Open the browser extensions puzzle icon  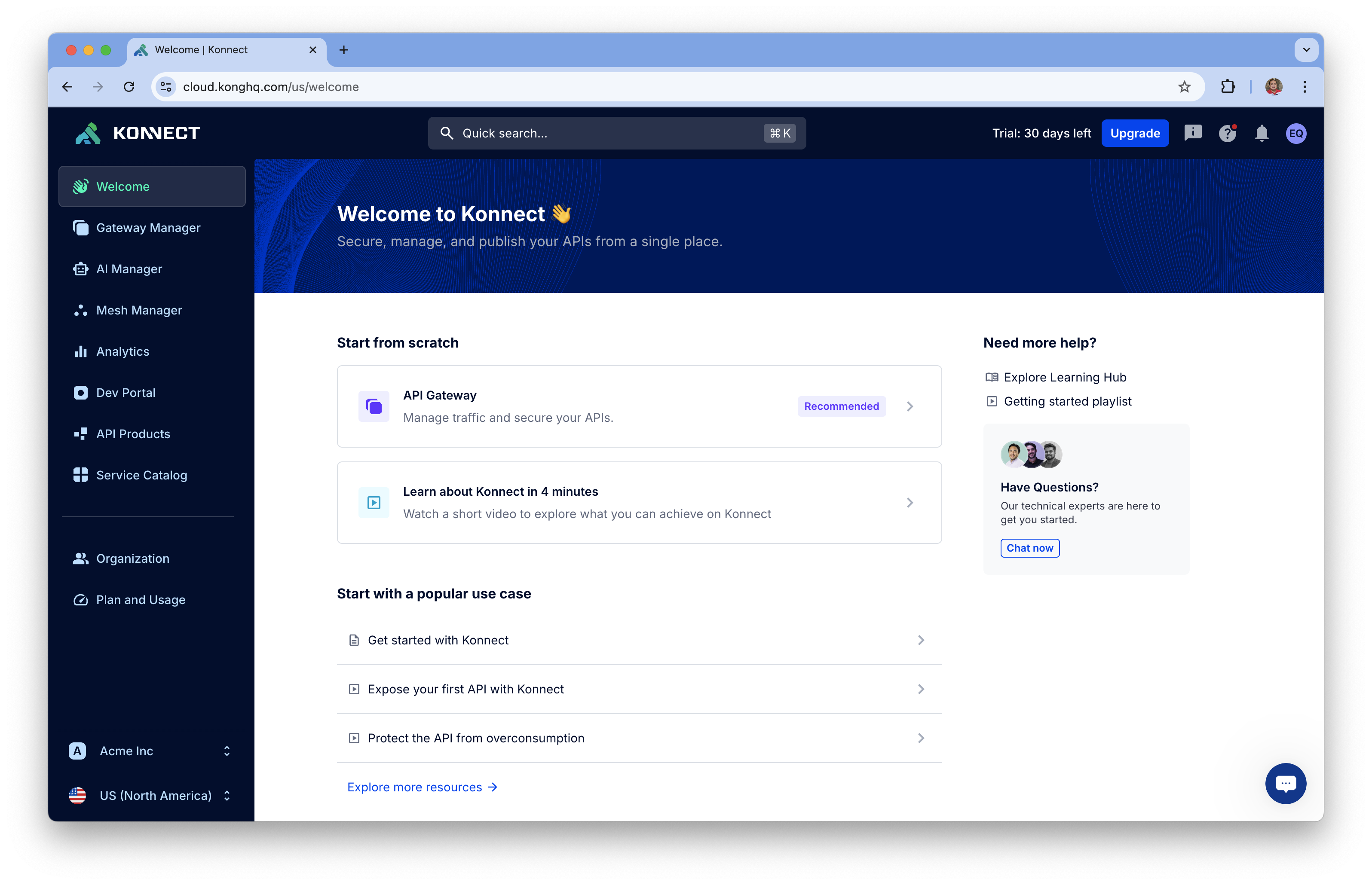pos(1227,87)
